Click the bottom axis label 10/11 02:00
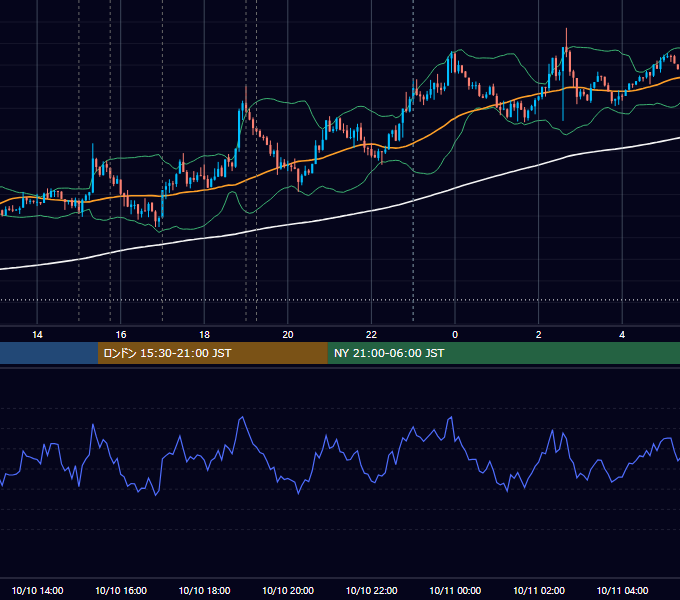 (539, 590)
